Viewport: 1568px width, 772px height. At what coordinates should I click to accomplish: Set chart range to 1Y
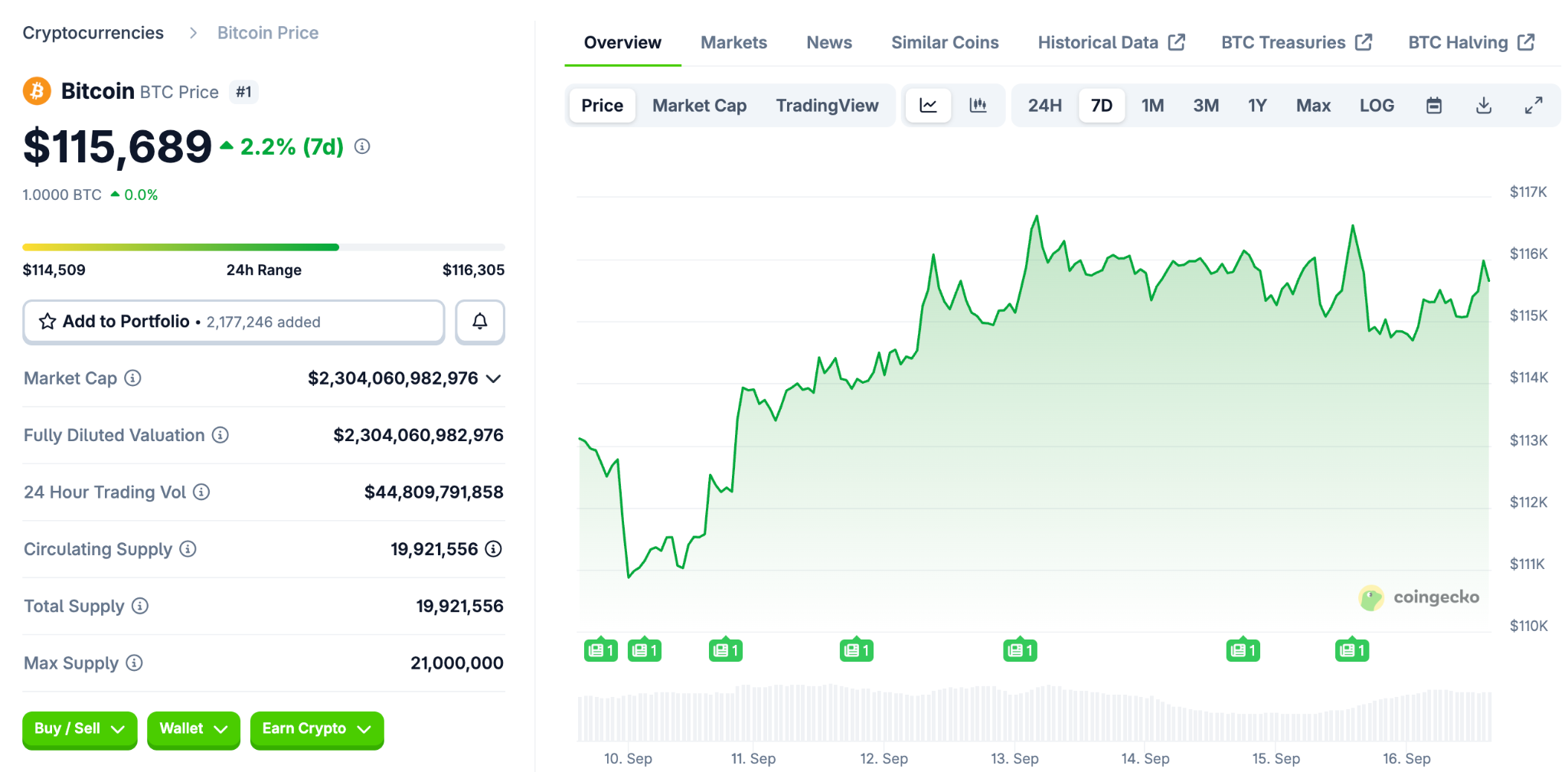point(1257,106)
